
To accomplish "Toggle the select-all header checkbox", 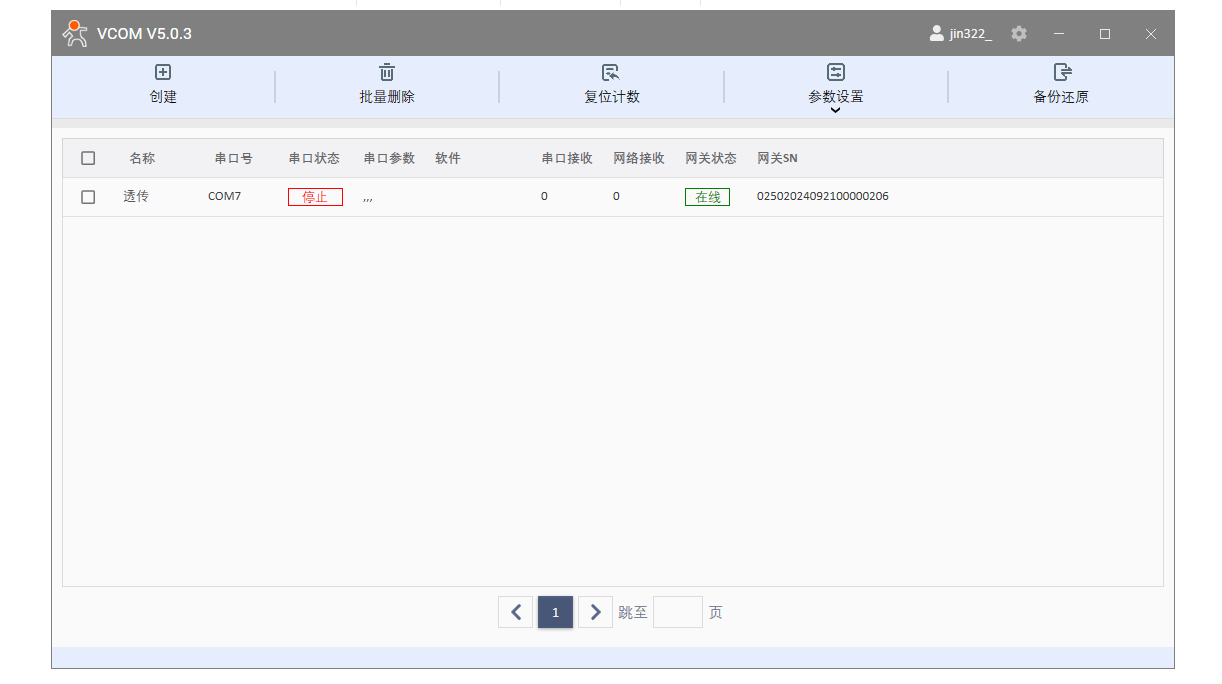I will [x=88, y=158].
